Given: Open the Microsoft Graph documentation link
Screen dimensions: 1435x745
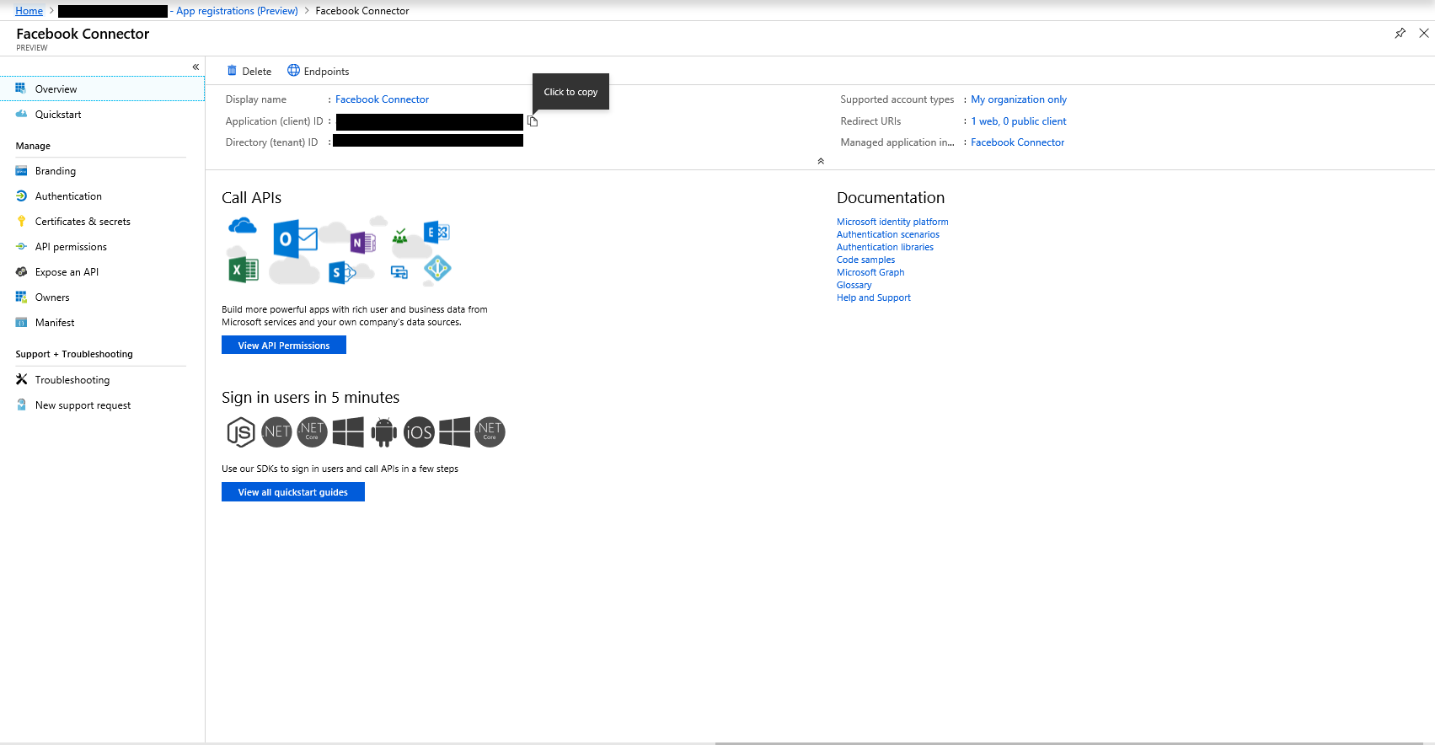Looking at the screenshot, I should (869, 271).
